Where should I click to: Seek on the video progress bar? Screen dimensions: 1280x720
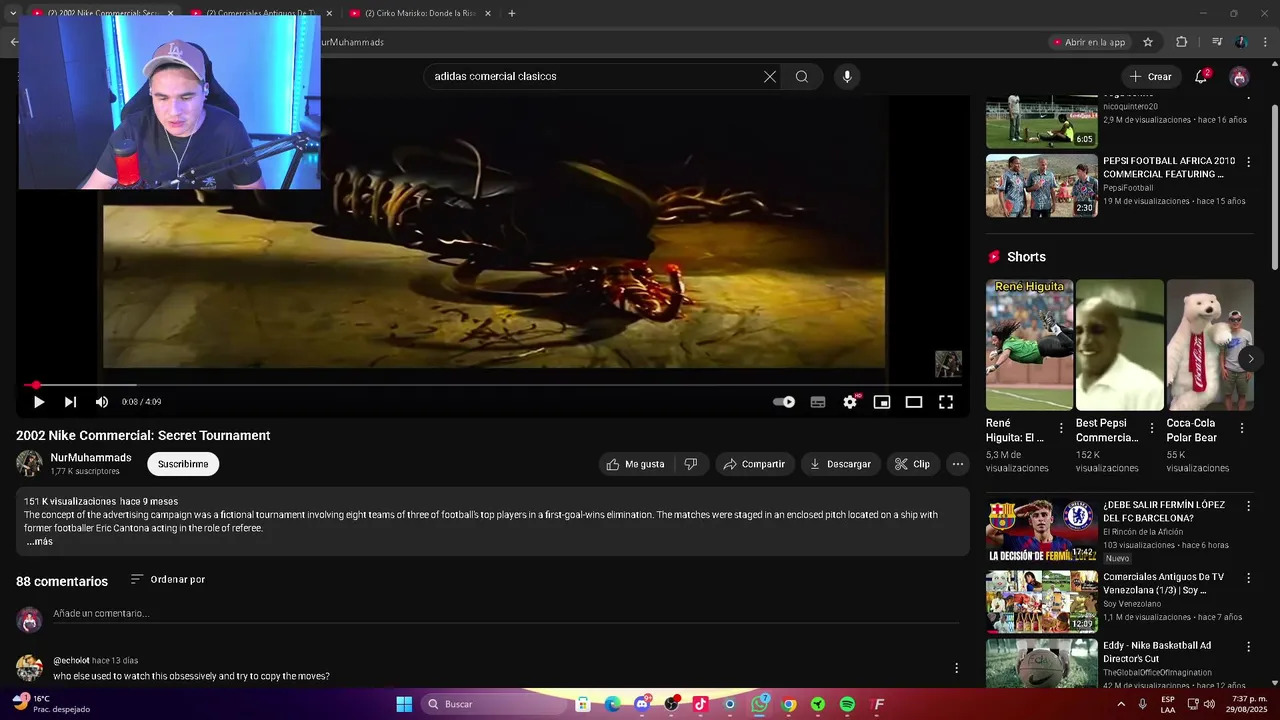click(x=493, y=385)
